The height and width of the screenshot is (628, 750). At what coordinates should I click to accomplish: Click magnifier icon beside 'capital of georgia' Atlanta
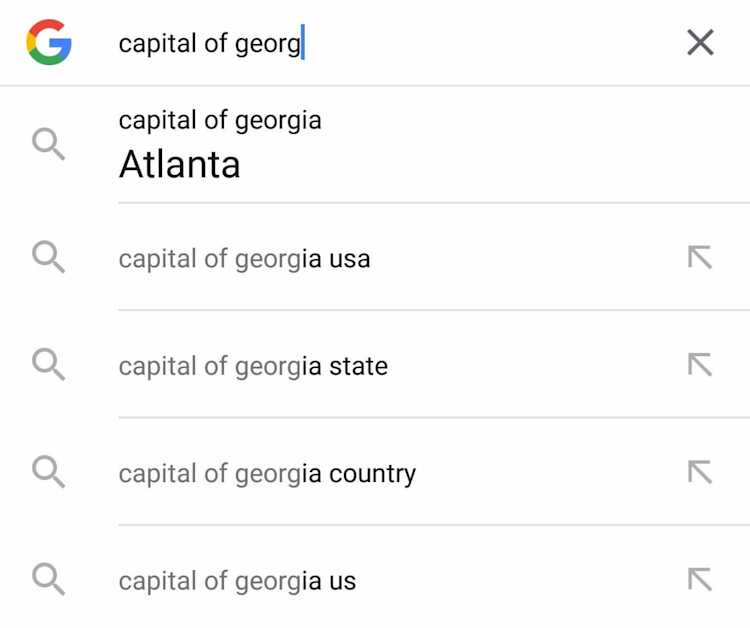(x=48, y=143)
